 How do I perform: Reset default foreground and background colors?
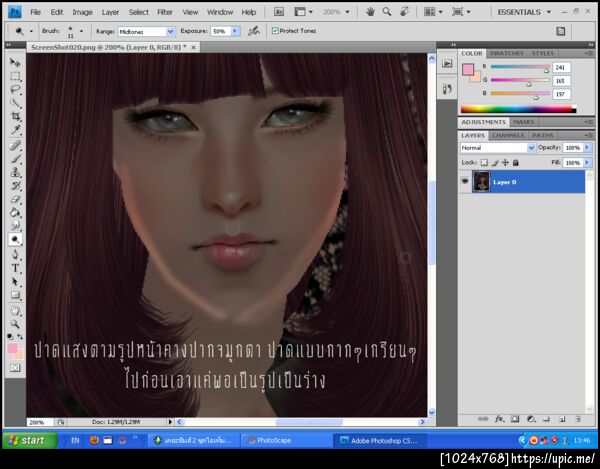click(10, 337)
